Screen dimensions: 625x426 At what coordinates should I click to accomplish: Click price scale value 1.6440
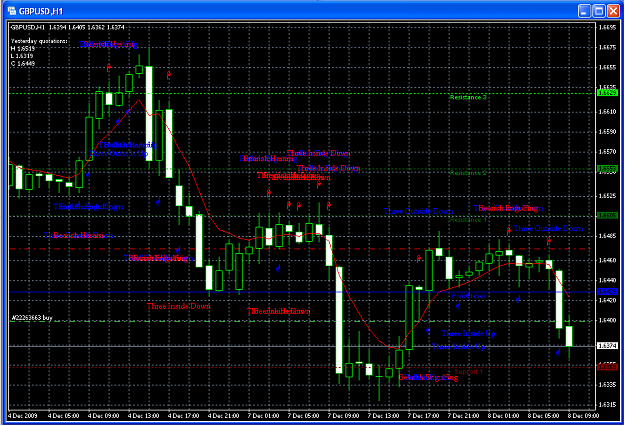coord(607,281)
